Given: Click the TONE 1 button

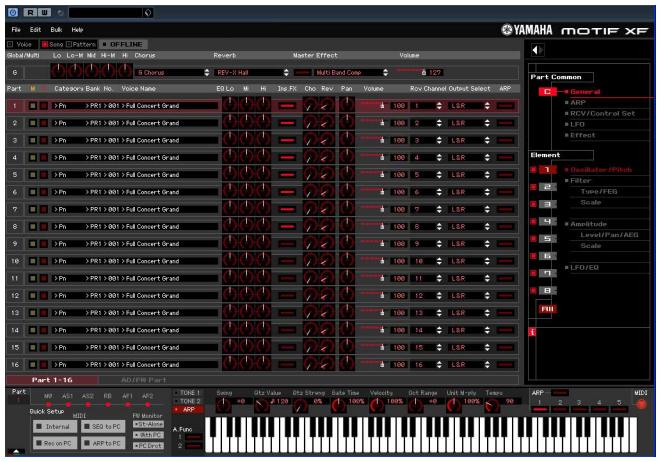Looking at the screenshot, I should [187, 393].
